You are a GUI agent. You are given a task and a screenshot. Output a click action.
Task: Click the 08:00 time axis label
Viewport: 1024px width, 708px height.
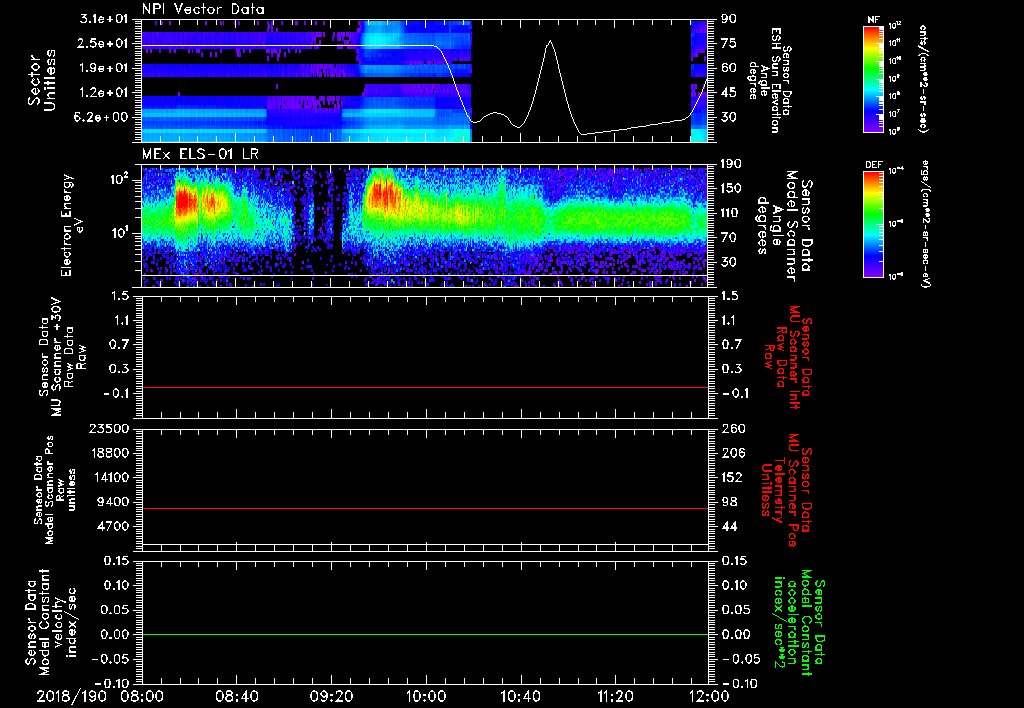142,696
